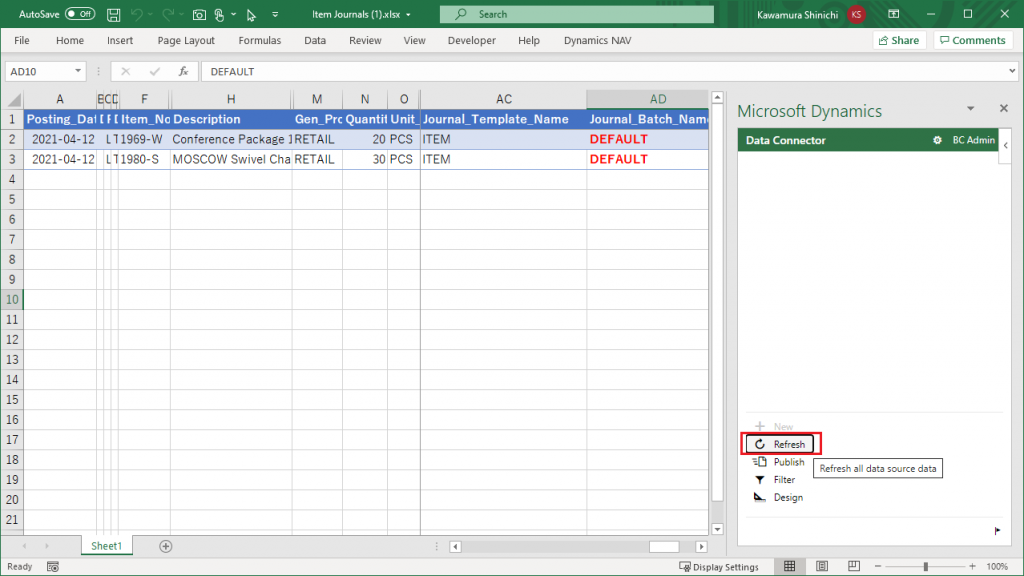Switch to Page Layout view
The image size is (1024, 576).
tap(822, 566)
